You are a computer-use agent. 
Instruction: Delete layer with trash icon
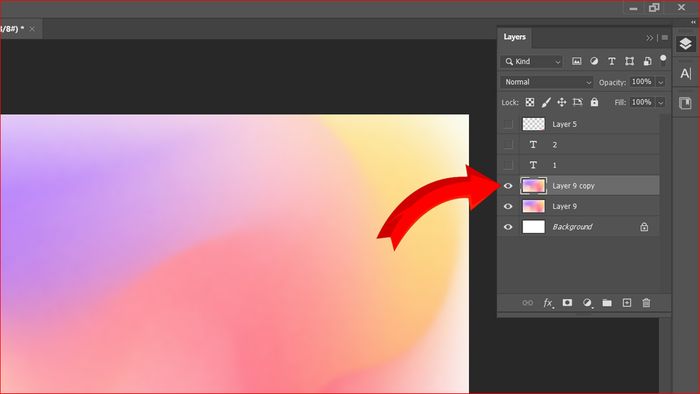pyautogui.click(x=646, y=303)
